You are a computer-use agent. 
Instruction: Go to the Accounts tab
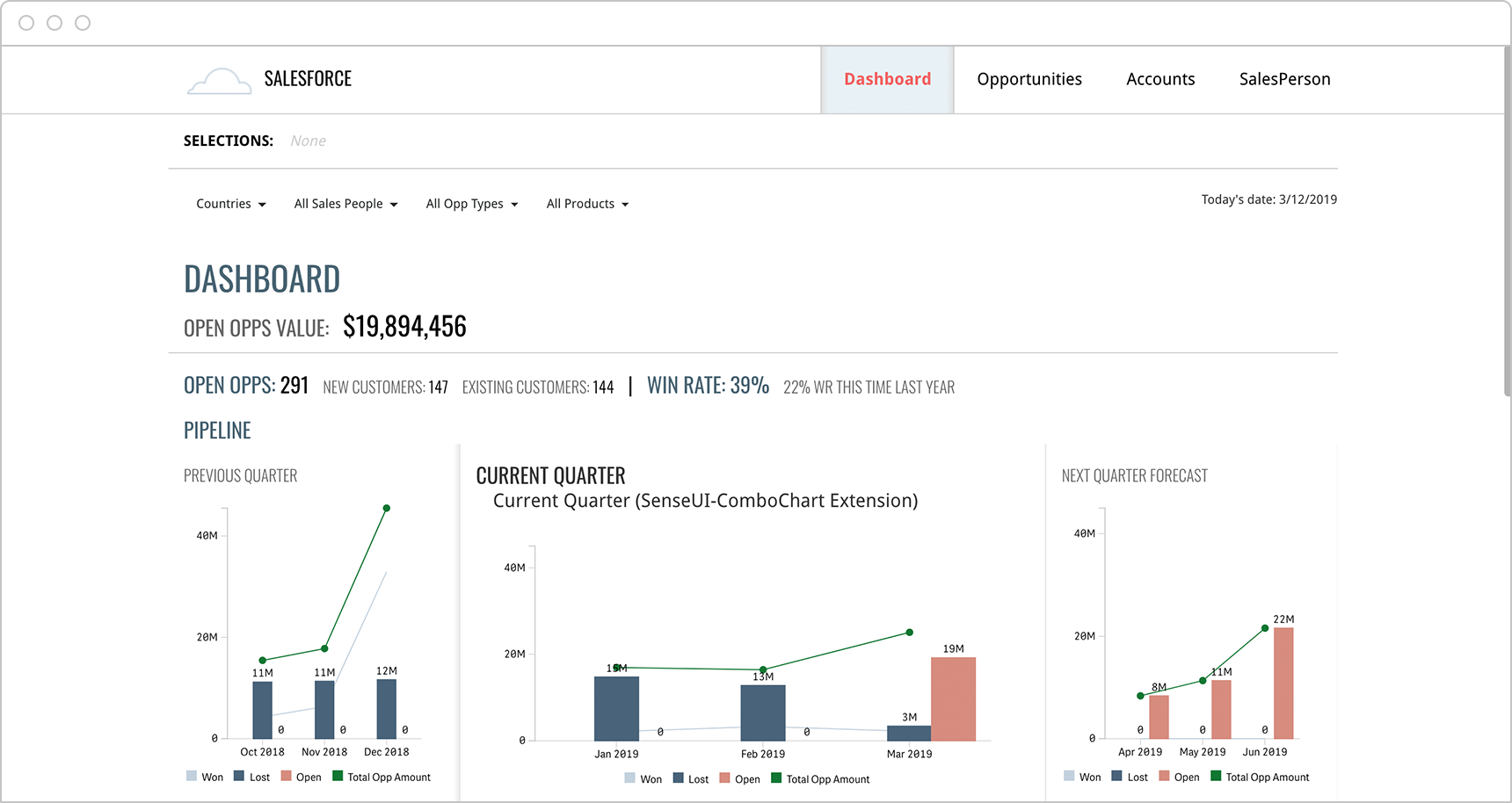(1160, 79)
